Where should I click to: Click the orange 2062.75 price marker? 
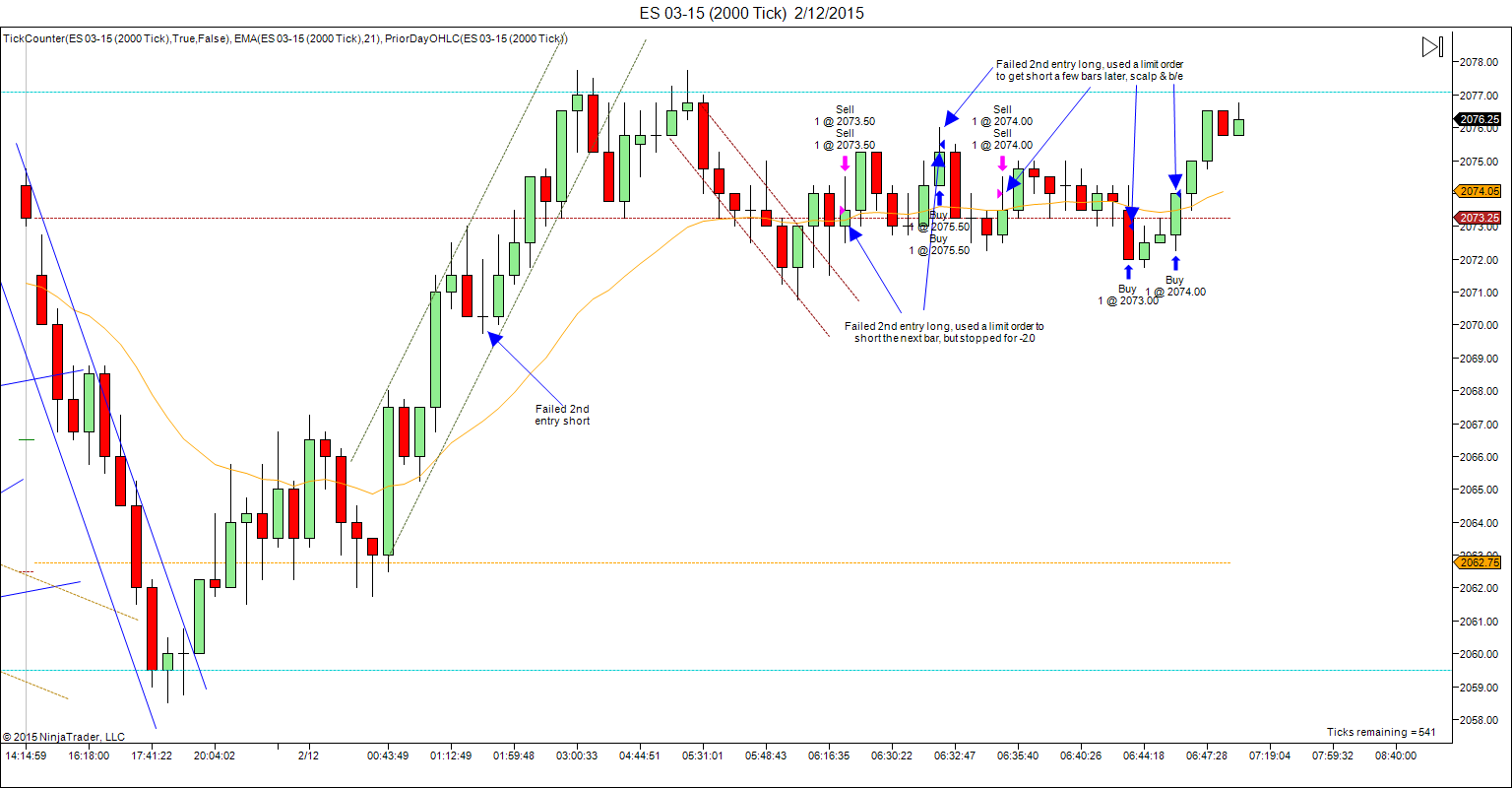tap(1480, 562)
